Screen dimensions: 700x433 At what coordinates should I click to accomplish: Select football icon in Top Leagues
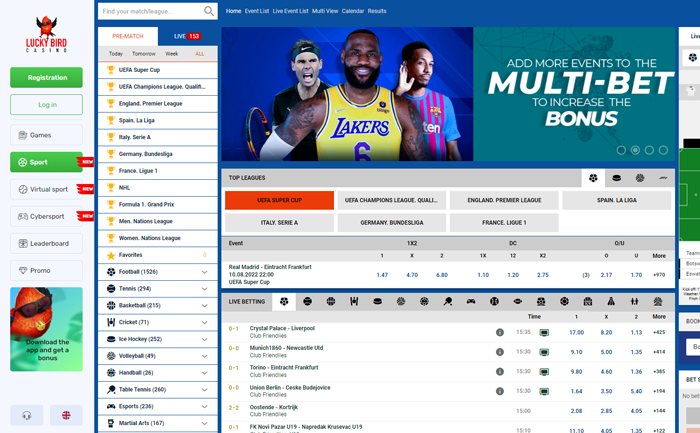tap(593, 178)
